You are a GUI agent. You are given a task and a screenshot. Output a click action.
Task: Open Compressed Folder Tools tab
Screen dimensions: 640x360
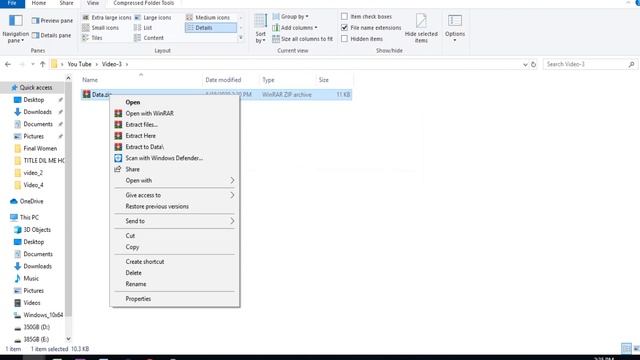(144, 3)
